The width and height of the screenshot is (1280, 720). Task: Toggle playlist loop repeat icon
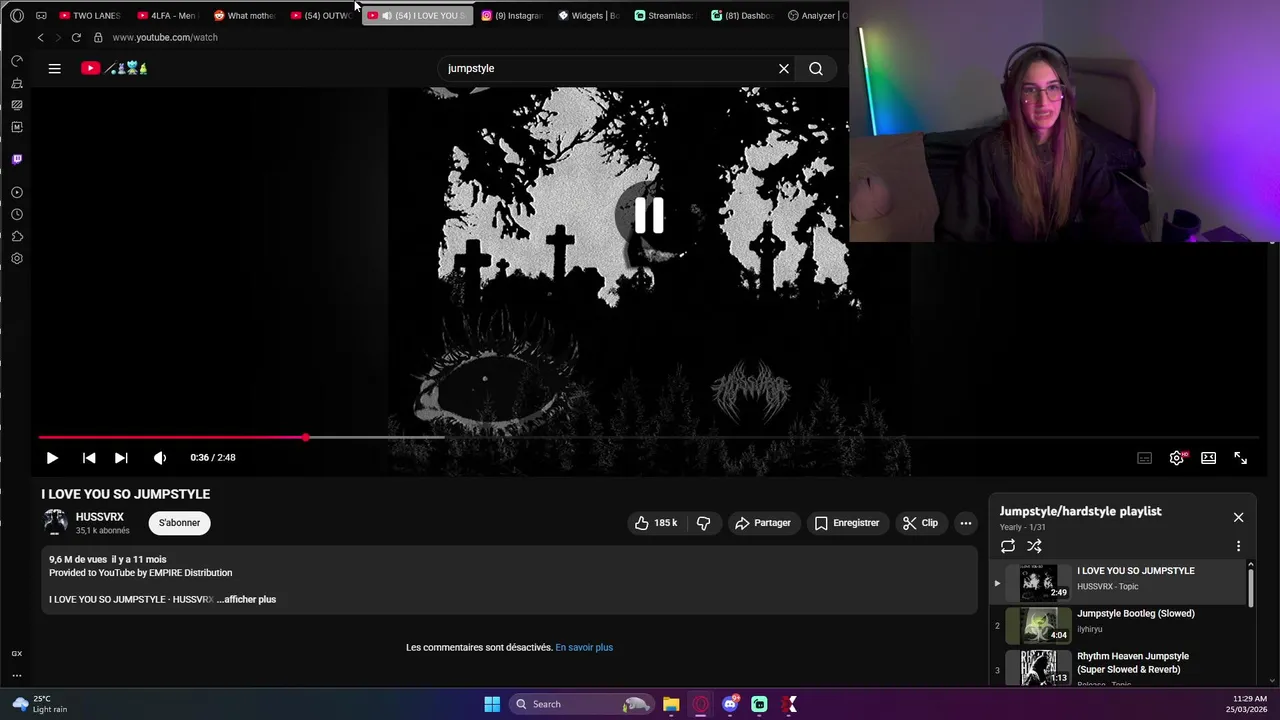(1008, 546)
